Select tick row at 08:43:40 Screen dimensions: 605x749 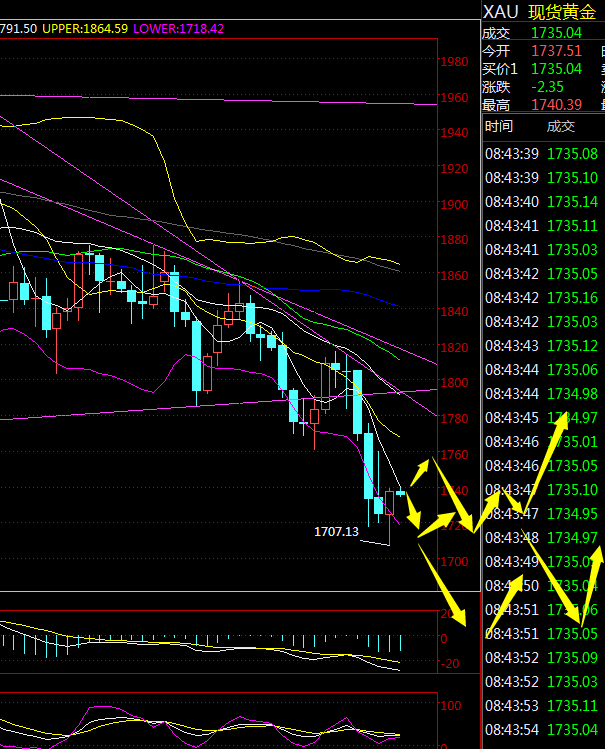tap(541, 202)
